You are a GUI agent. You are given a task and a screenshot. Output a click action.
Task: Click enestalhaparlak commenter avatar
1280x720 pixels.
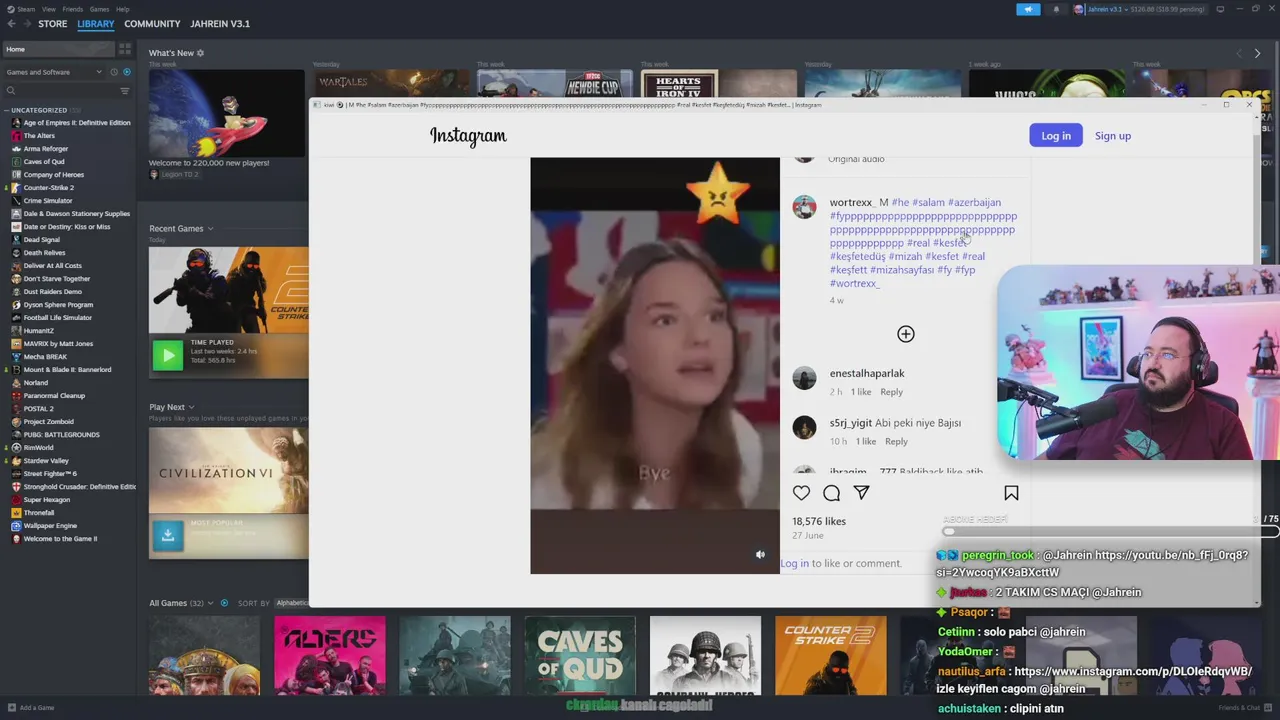tap(804, 378)
